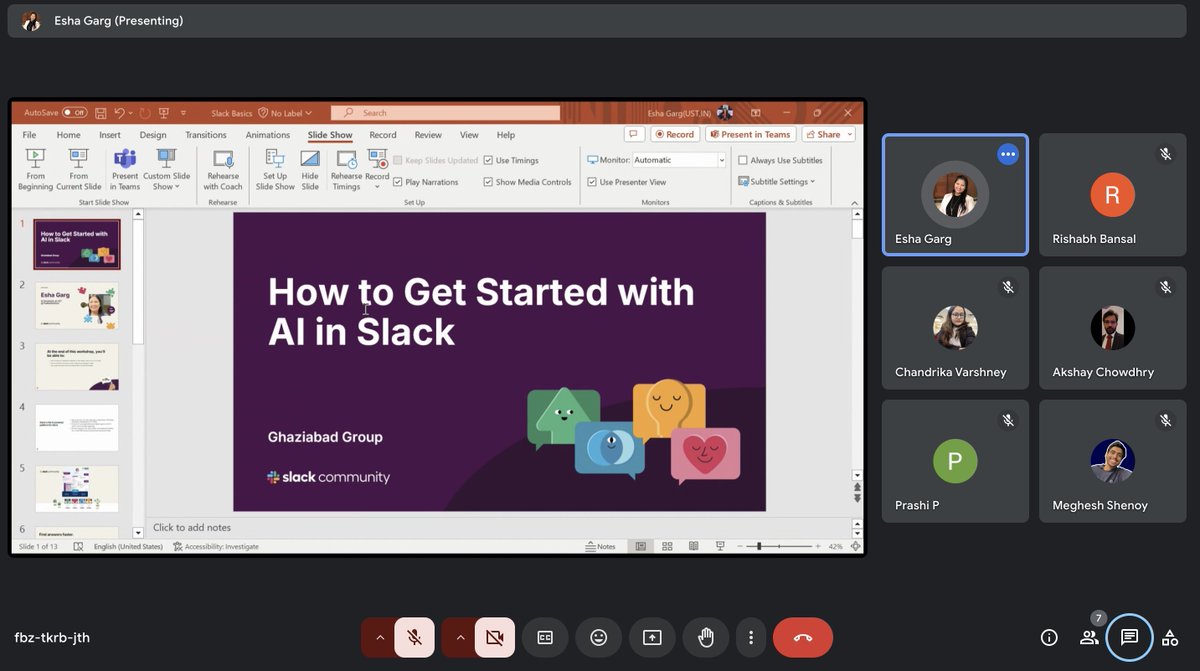This screenshot has width=1200, height=671.
Task: Click the Save icon in title bar
Action: [x=101, y=113]
